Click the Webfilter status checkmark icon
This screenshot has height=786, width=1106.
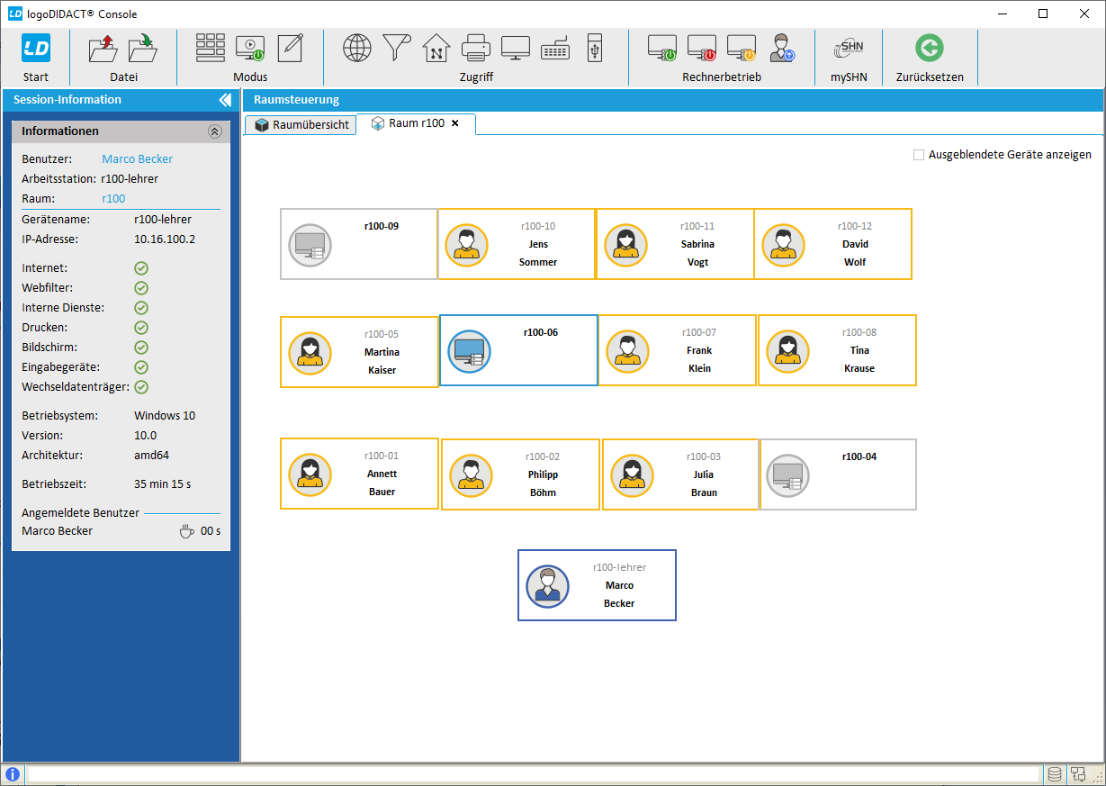point(141,288)
